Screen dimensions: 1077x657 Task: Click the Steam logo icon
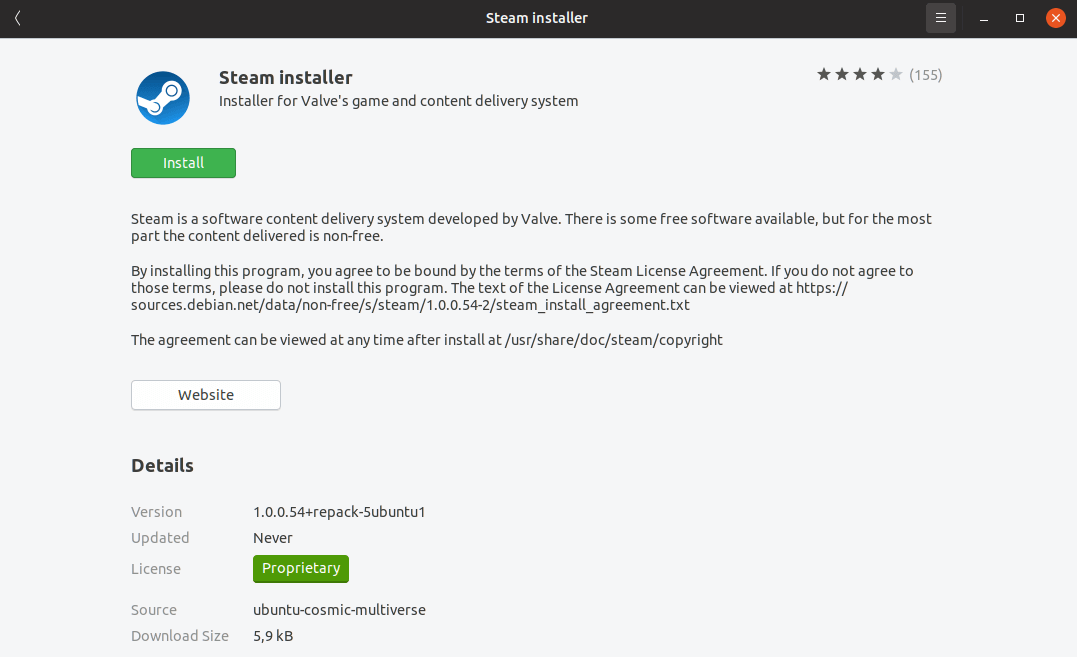pyautogui.click(x=163, y=98)
